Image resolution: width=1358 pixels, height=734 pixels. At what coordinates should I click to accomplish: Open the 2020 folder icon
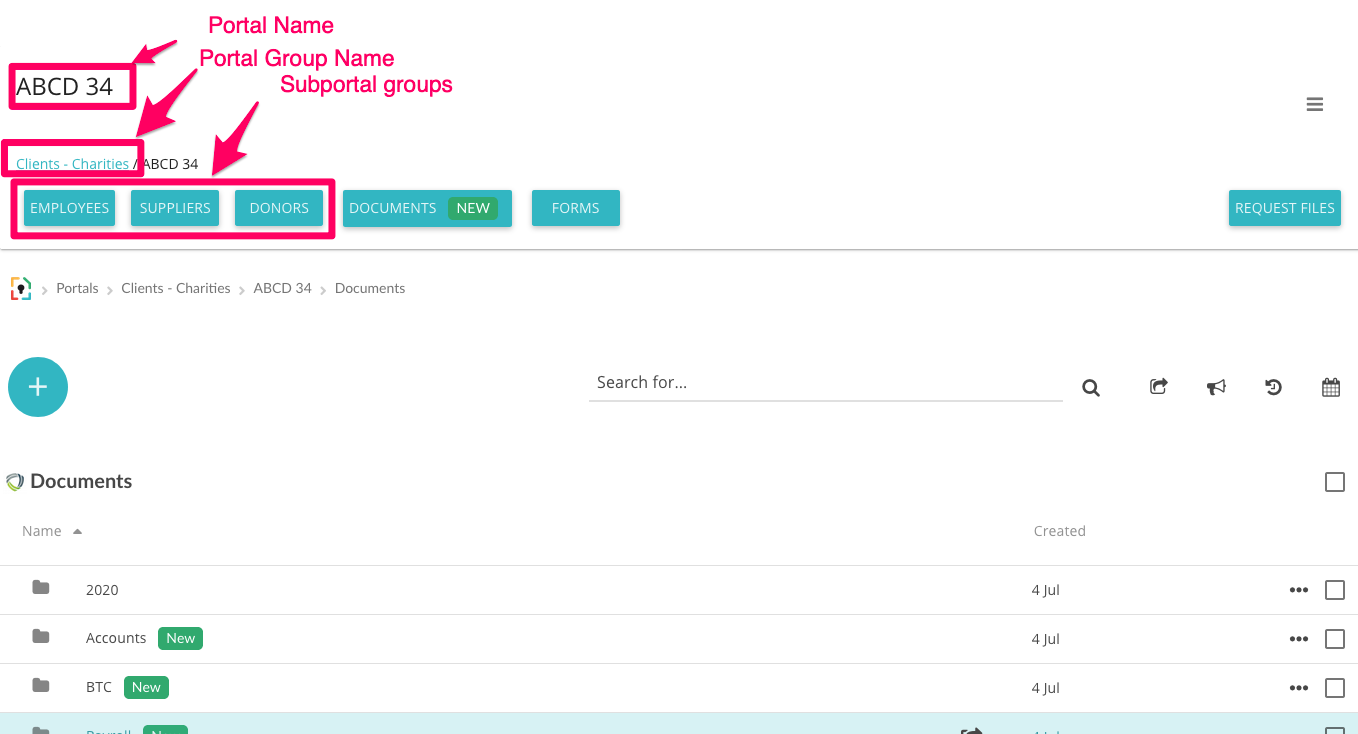coord(41,588)
